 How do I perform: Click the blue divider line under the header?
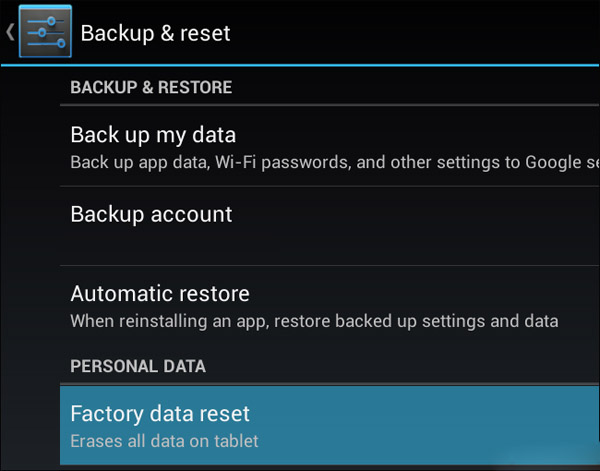coord(300,65)
